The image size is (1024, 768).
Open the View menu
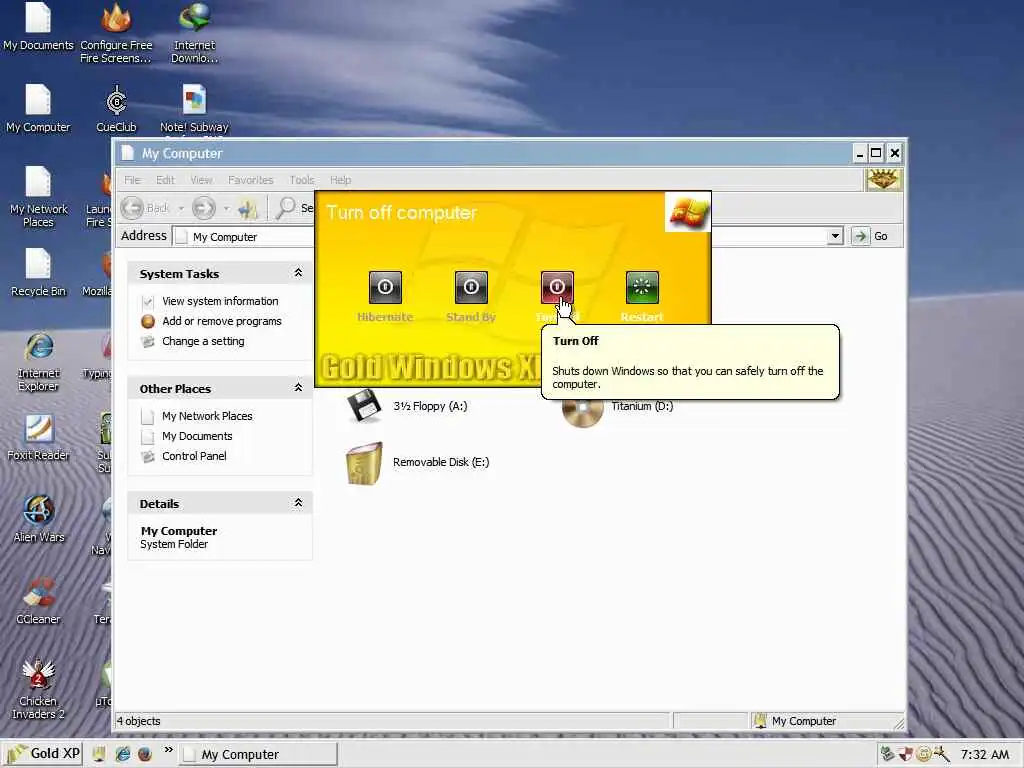click(201, 180)
